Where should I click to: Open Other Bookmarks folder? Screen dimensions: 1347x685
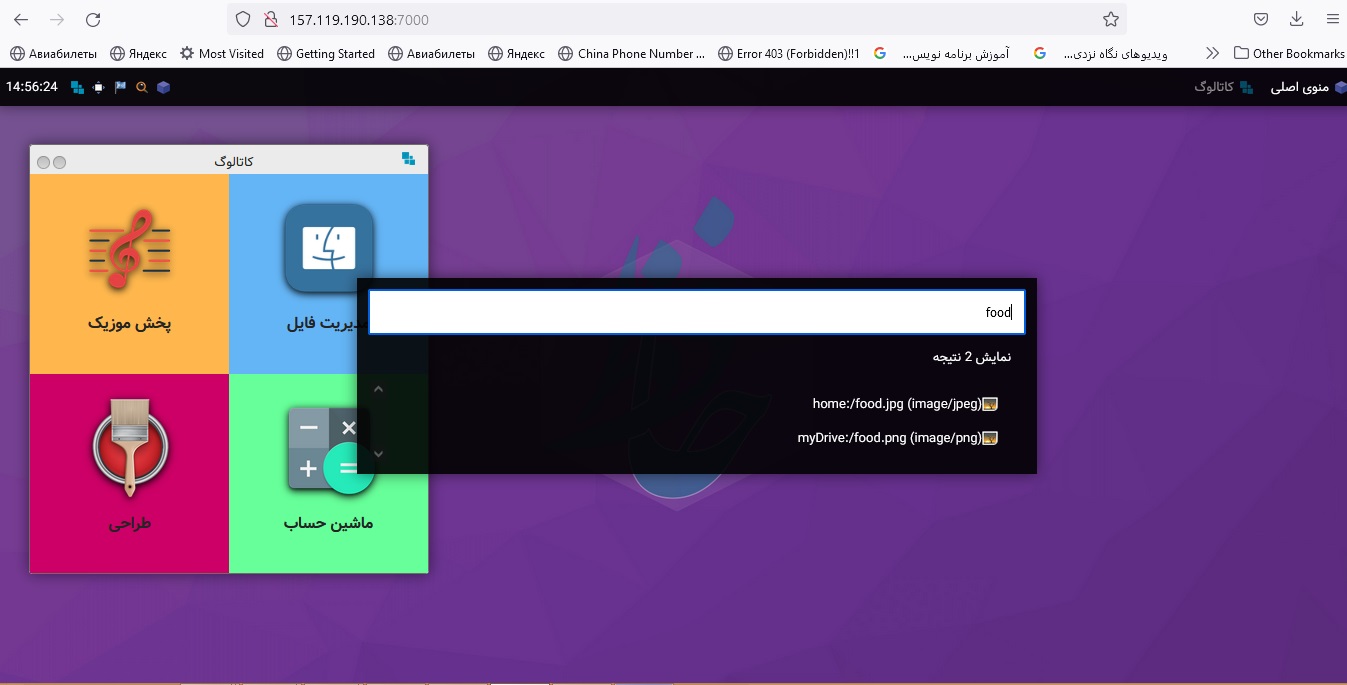(1289, 54)
